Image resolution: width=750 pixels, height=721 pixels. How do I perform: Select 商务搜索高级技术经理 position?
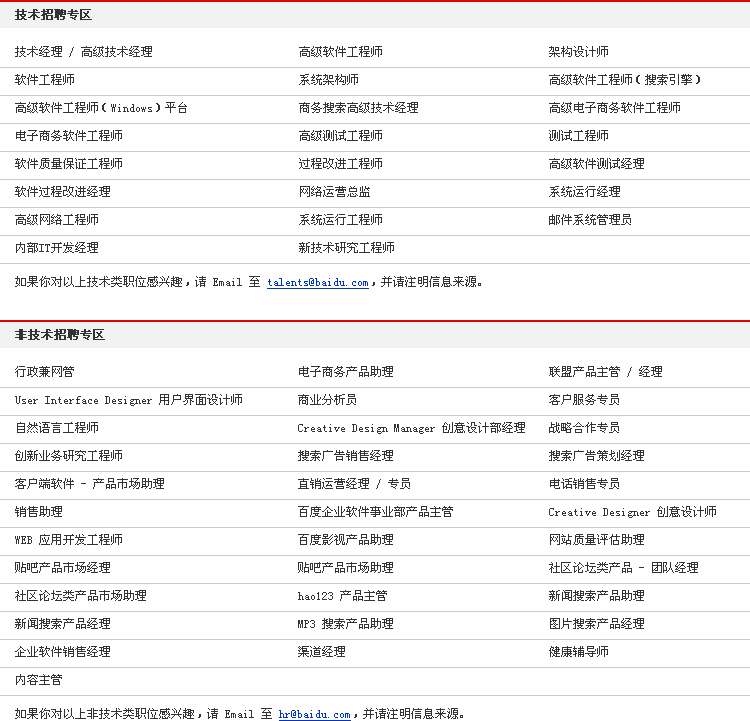(x=359, y=108)
